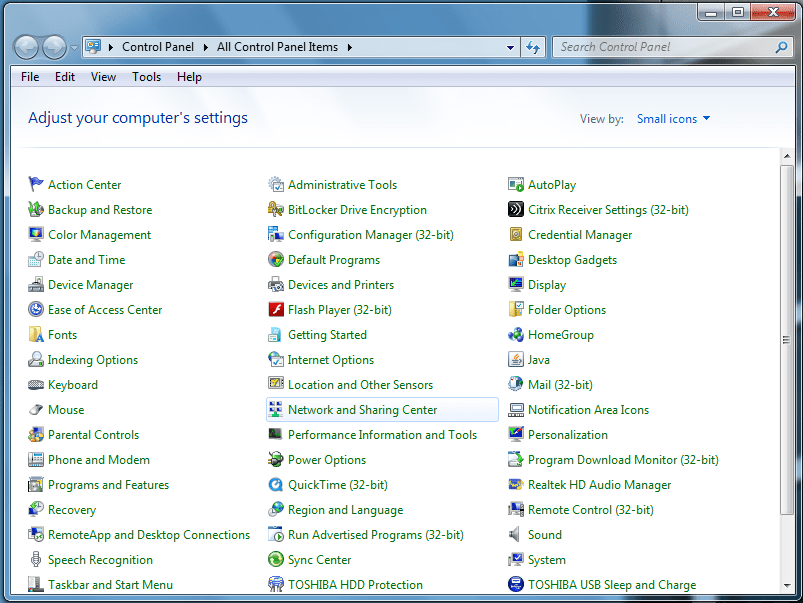803x603 pixels.
Task: Click the Indexing Options icon
Action: (36, 360)
